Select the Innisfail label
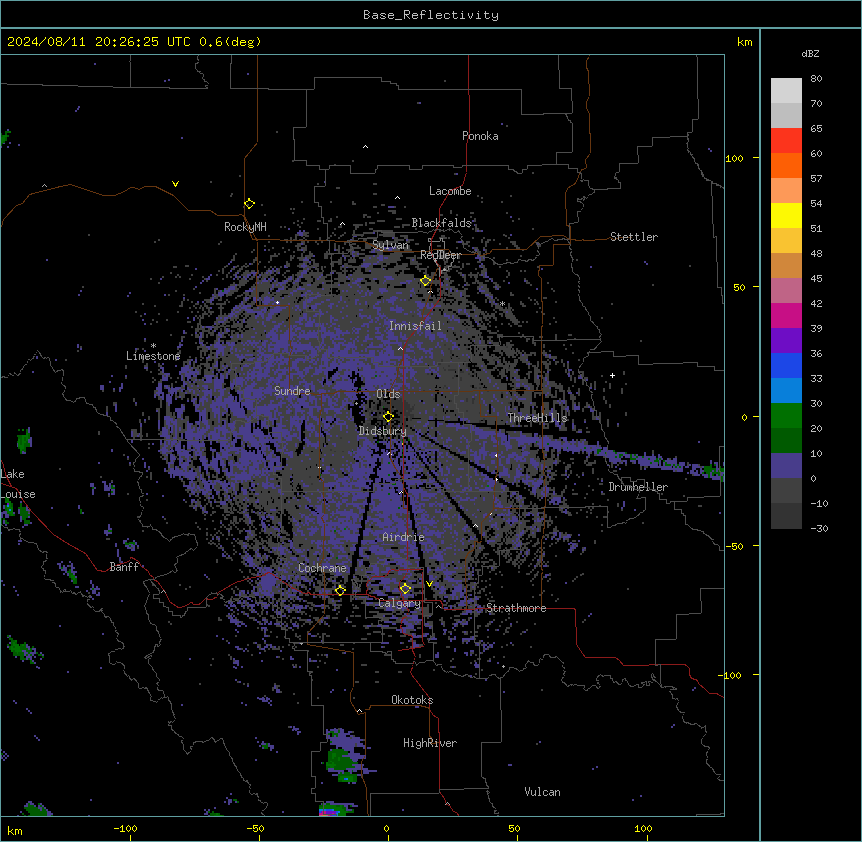 [x=415, y=326]
